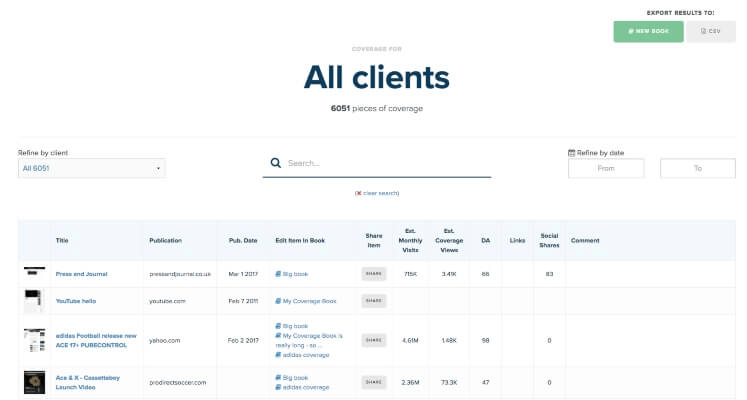This screenshot has height=400, width=747.
Task: Click book icon beside Big book in first row
Action: tap(278, 274)
